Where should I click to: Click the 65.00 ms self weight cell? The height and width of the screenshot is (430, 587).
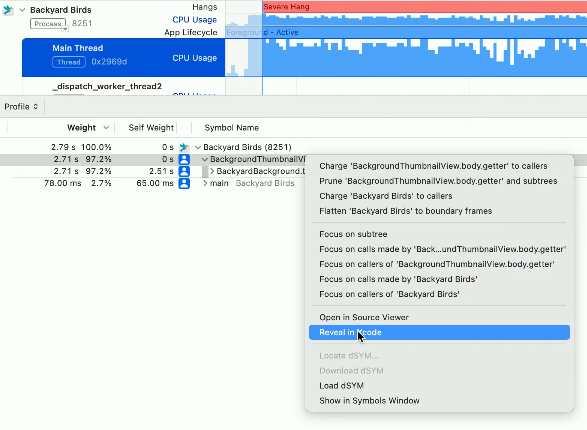[155, 183]
